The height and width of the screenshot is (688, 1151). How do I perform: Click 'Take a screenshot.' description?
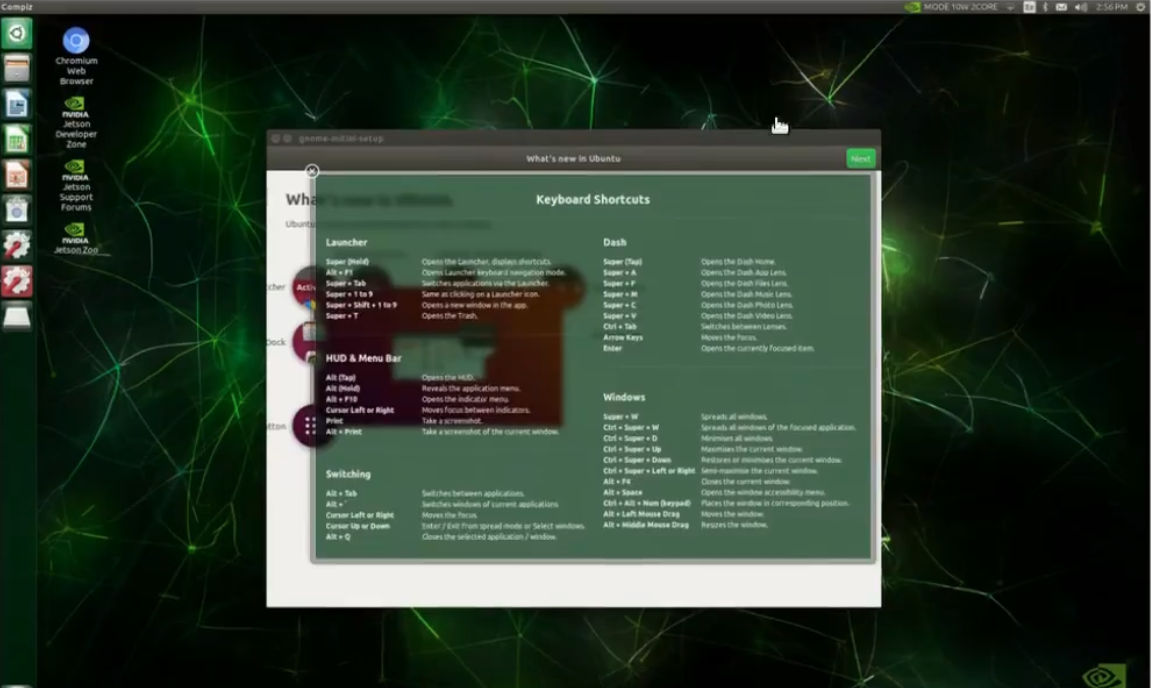pyautogui.click(x=452, y=421)
